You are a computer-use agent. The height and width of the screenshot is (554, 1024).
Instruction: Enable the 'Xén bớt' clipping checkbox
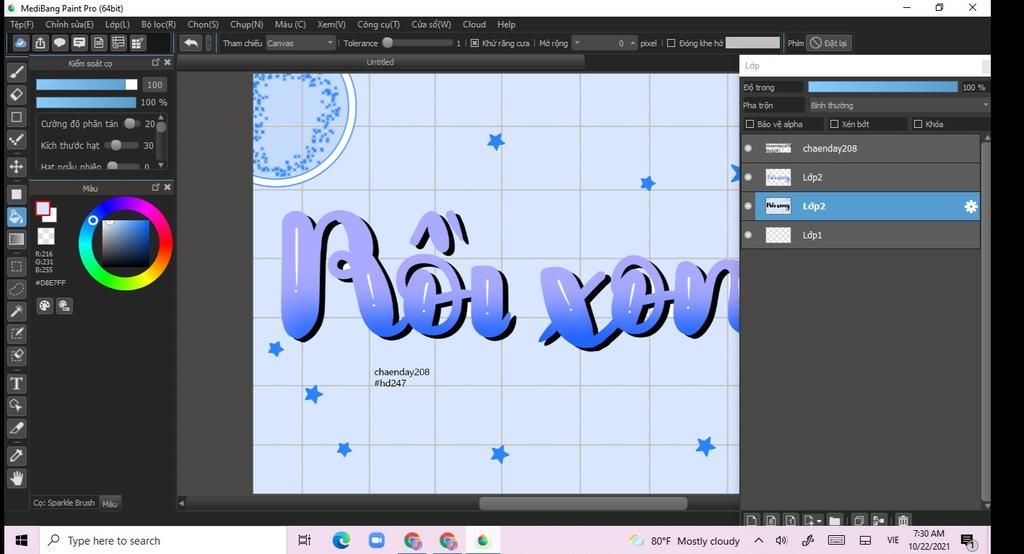[834, 124]
